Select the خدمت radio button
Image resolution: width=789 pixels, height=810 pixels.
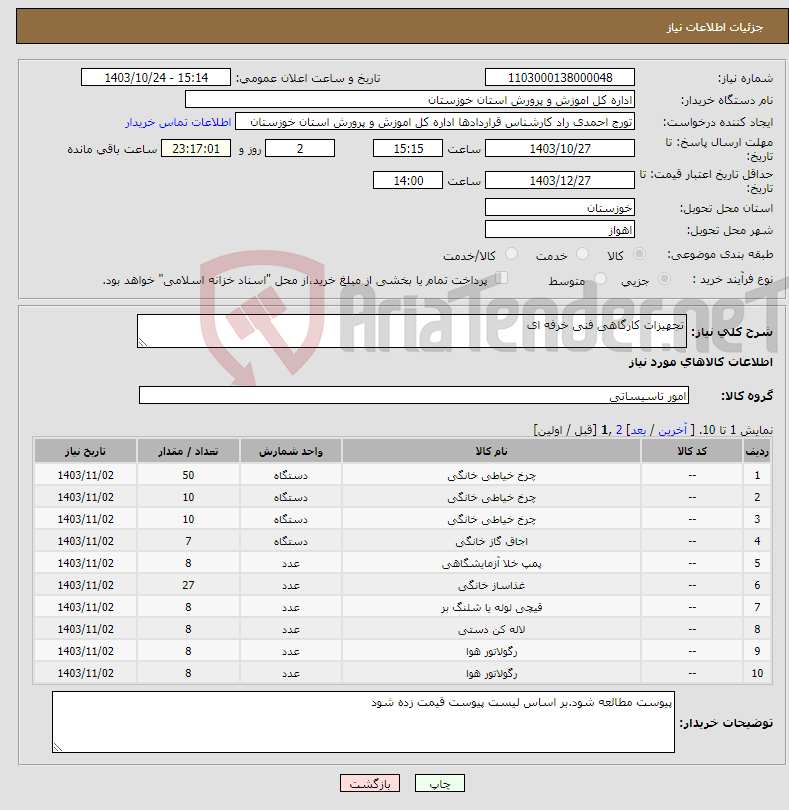pyautogui.click(x=582, y=254)
